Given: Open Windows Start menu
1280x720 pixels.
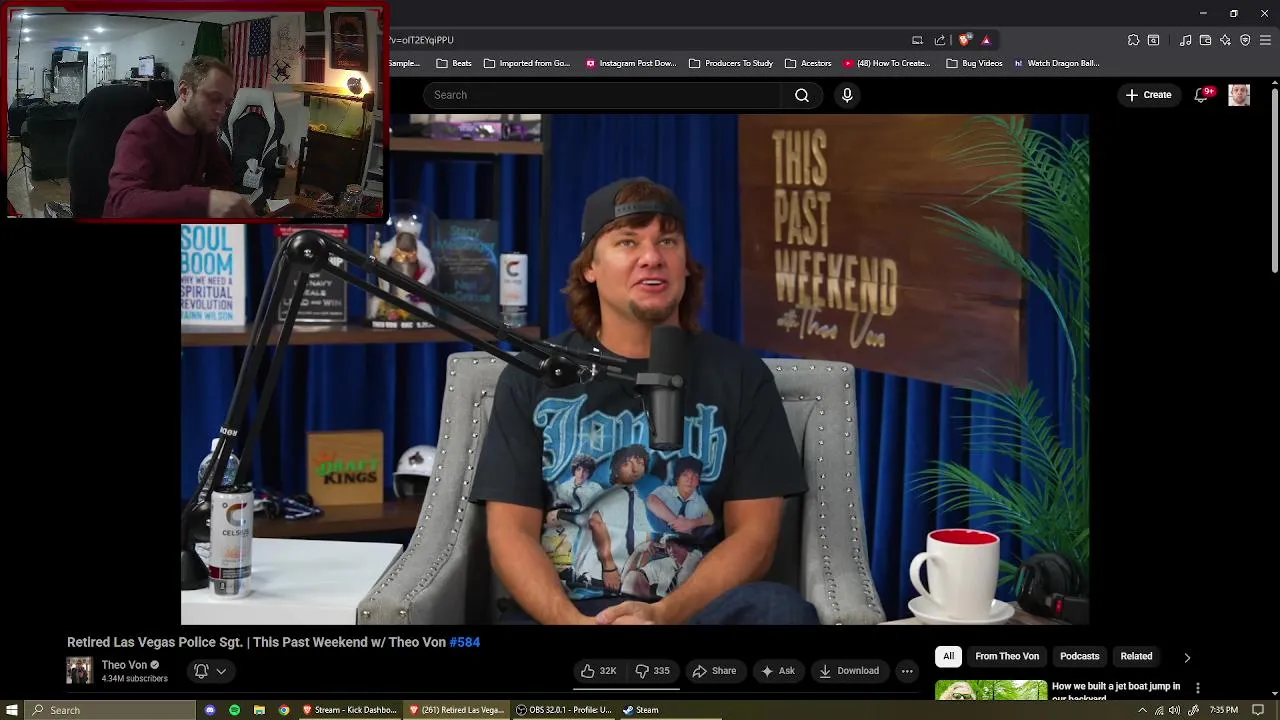Looking at the screenshot, I should pyautogui.click(x=12, y=710).
